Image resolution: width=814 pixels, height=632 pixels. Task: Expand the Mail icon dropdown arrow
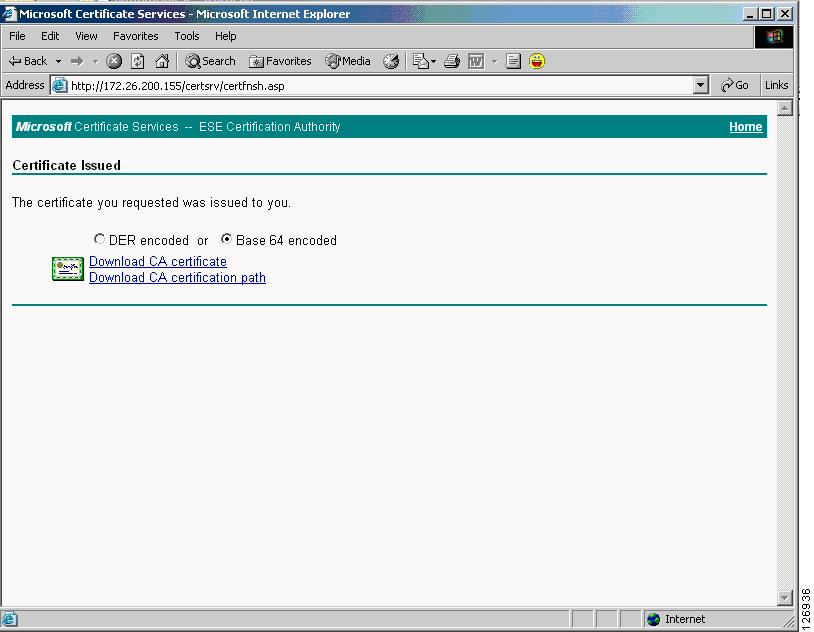(433, 61)
